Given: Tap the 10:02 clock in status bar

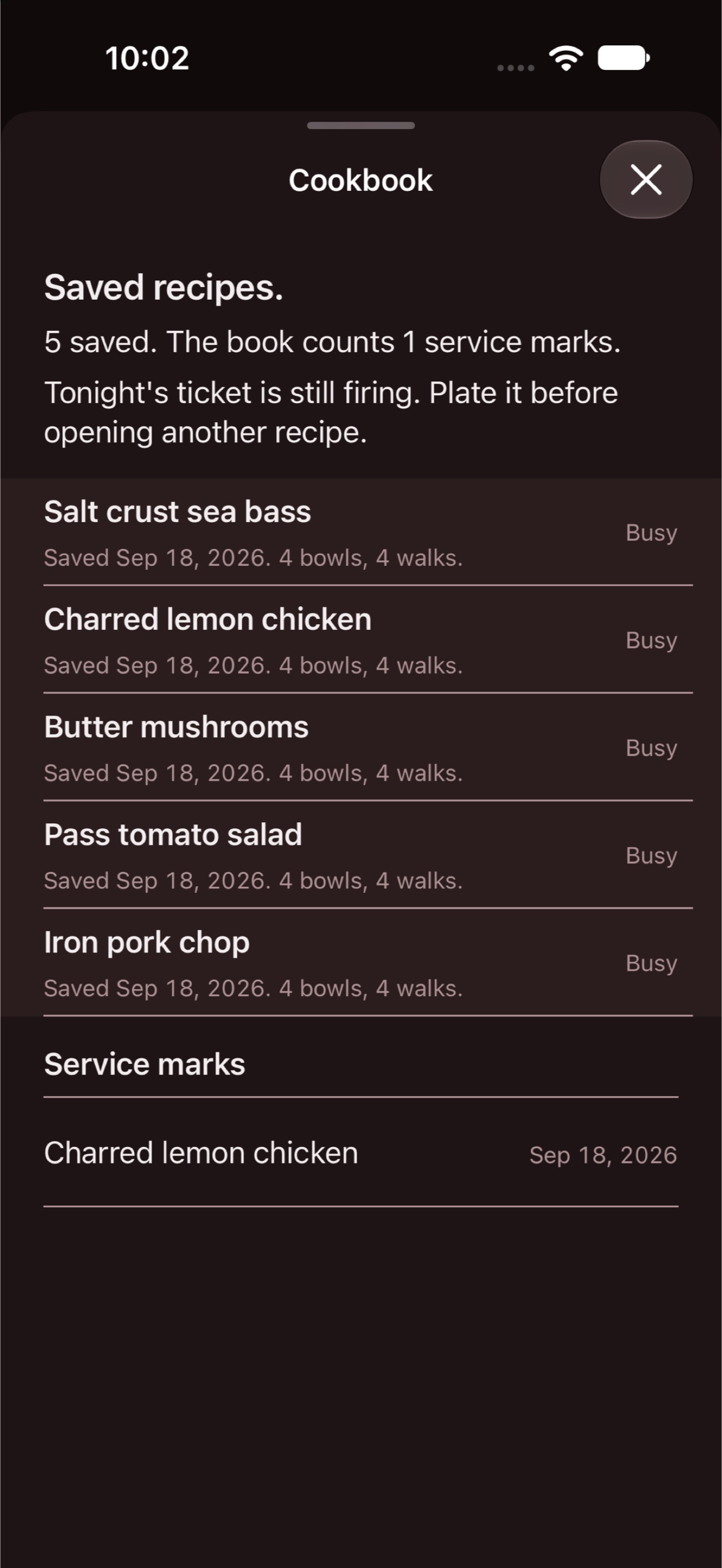Looking at the screenshot, I should [148, 58].
